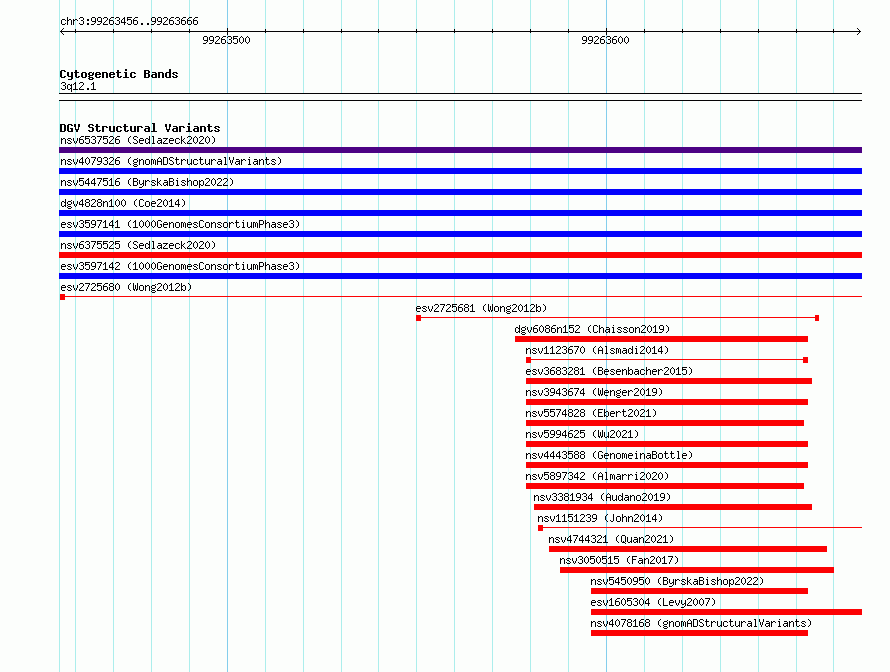The image size is (890, 672).
Task: Open esv3597141 (1000GenomesConsortiumPhase3) variant label
Action: (x=180, y=224)
